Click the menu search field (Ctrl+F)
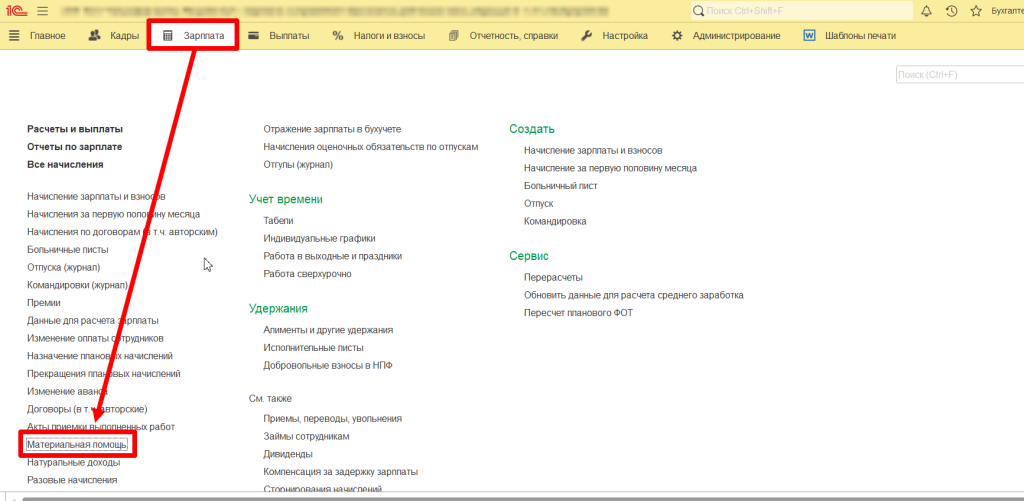This screenshot has width=1024, height=501. pyautogui.click(x=958, y=75)
